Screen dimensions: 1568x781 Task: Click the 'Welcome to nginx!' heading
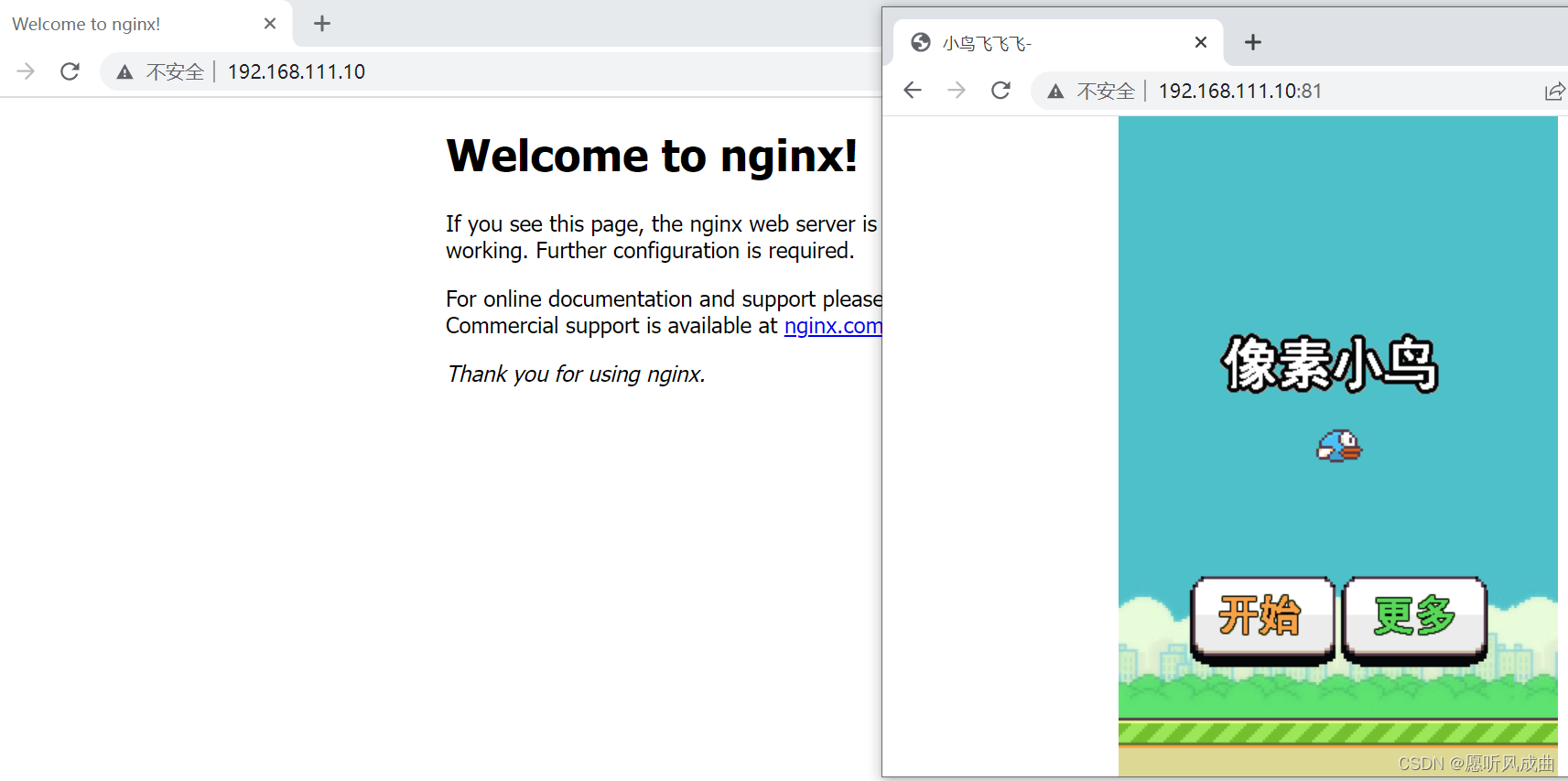click(x=652, y=155)
